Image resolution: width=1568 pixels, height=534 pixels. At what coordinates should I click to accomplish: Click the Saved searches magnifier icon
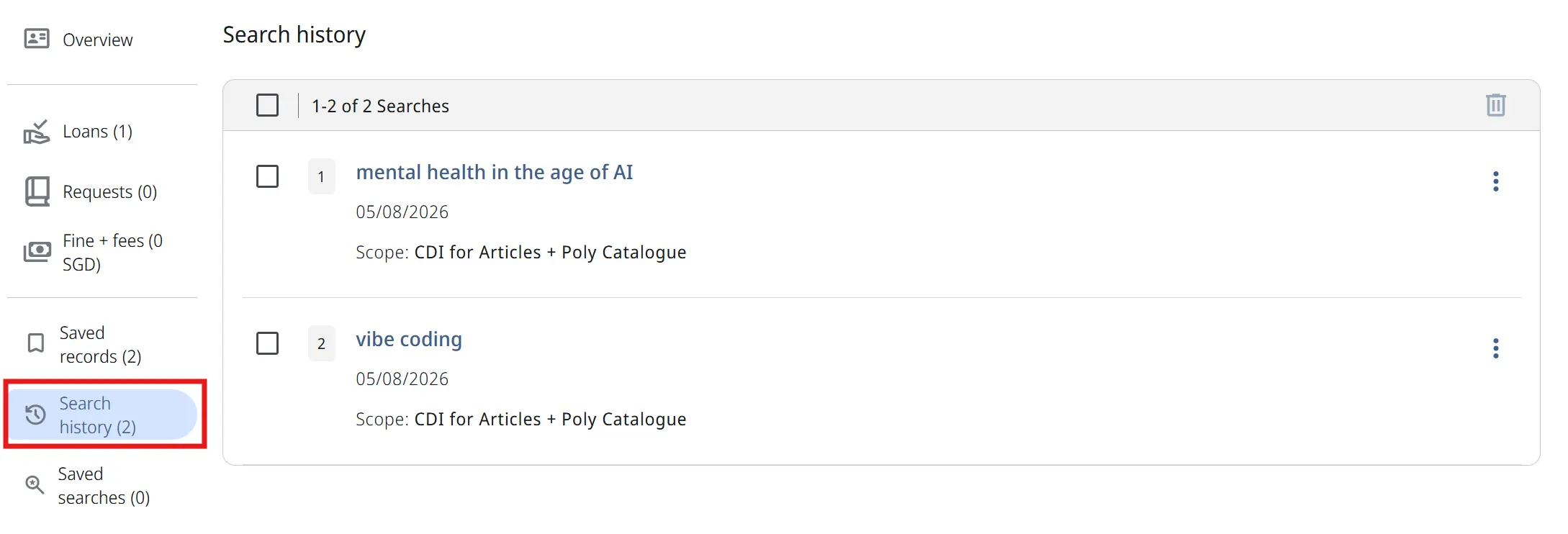35,485
